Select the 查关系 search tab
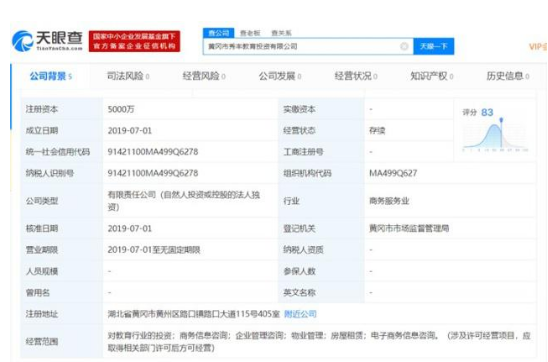 (x=281, y=33)
